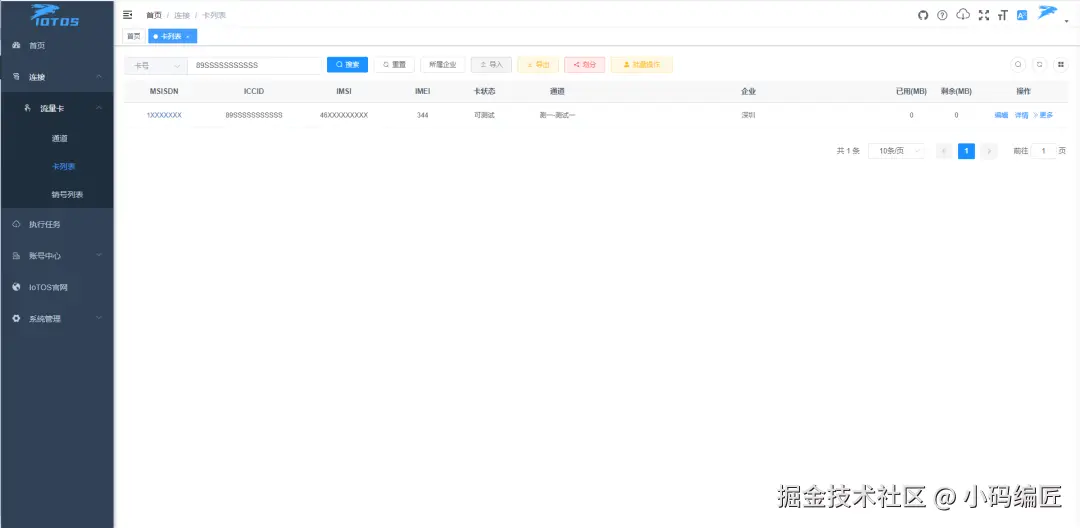Collapse the 连接 sidebar menu chevron
The height and width of the screenshot is (528, 1080).
click(x=99, y=76)
